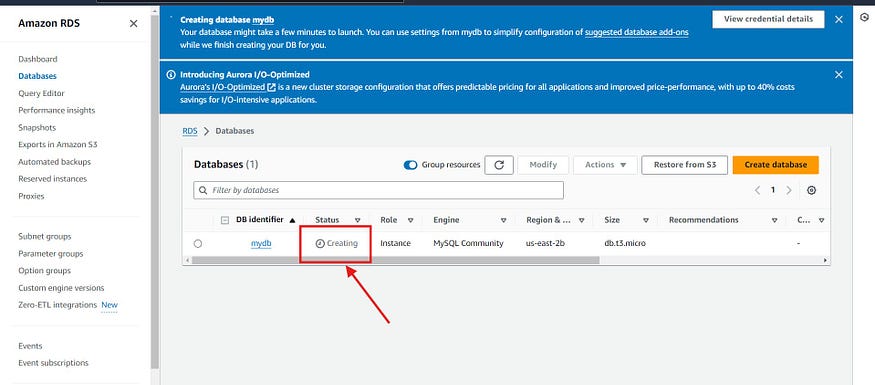Click View credential details button
This screenshot has height=385, width=875.
click(x=768, y=19)
